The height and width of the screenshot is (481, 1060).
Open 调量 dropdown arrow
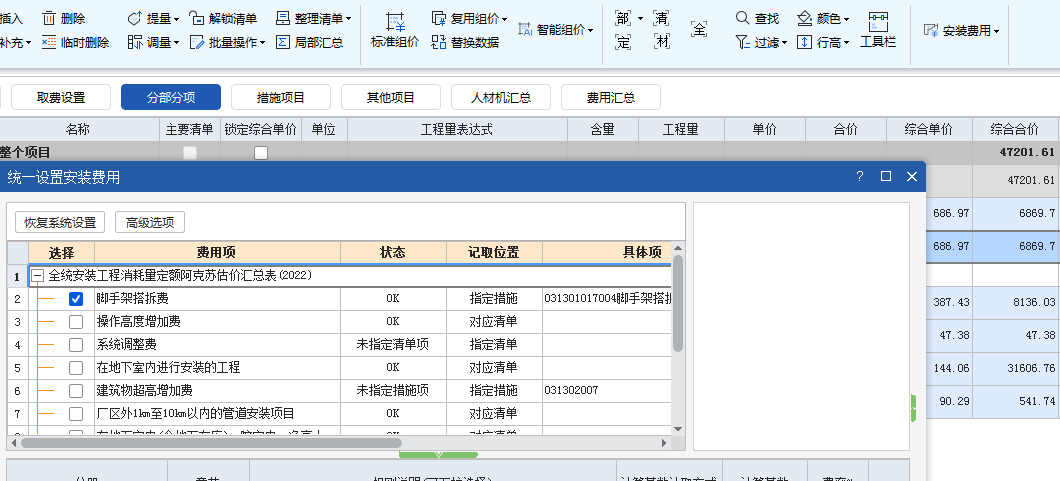click(176, 43)
